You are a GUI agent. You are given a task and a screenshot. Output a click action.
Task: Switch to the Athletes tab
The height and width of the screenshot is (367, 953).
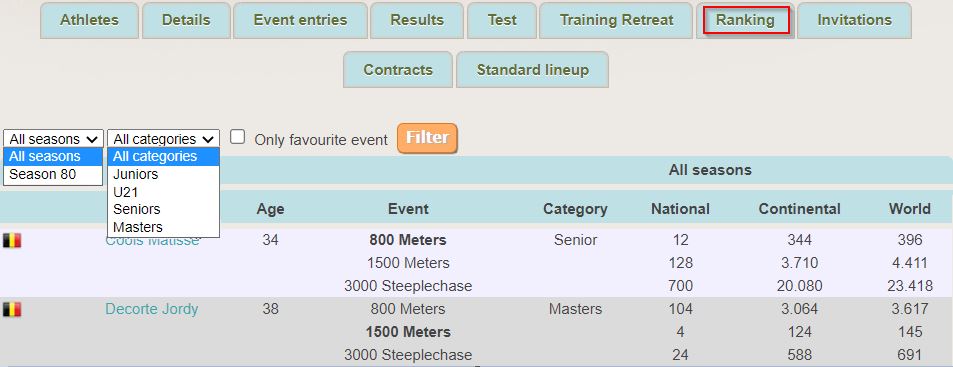(89, 20)
